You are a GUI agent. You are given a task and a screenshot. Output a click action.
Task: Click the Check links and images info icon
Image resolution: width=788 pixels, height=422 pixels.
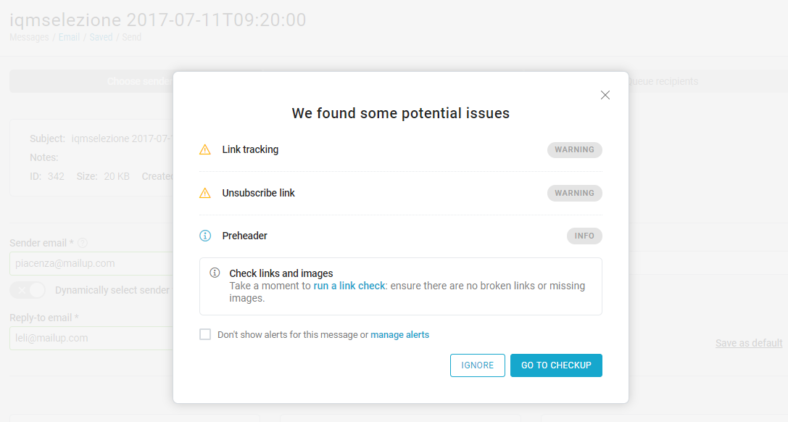click(215, 273)
